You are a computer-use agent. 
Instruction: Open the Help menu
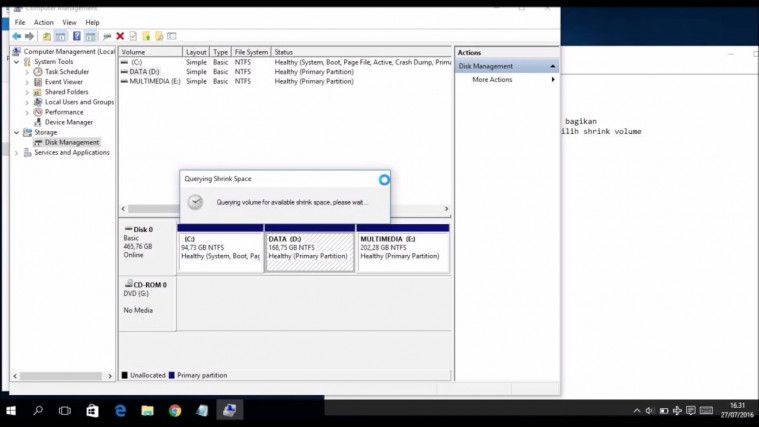pyautogui.click(x=92, y=22)
